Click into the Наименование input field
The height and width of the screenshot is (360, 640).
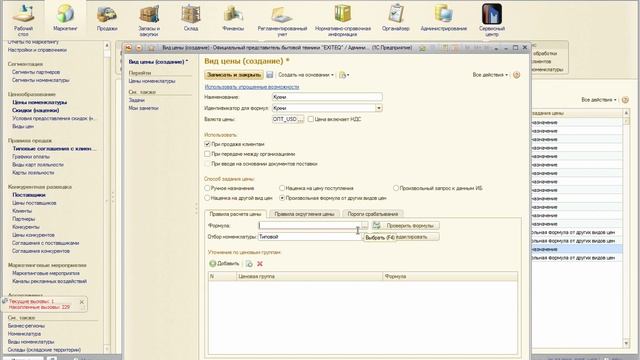click(x=327, y=97)
